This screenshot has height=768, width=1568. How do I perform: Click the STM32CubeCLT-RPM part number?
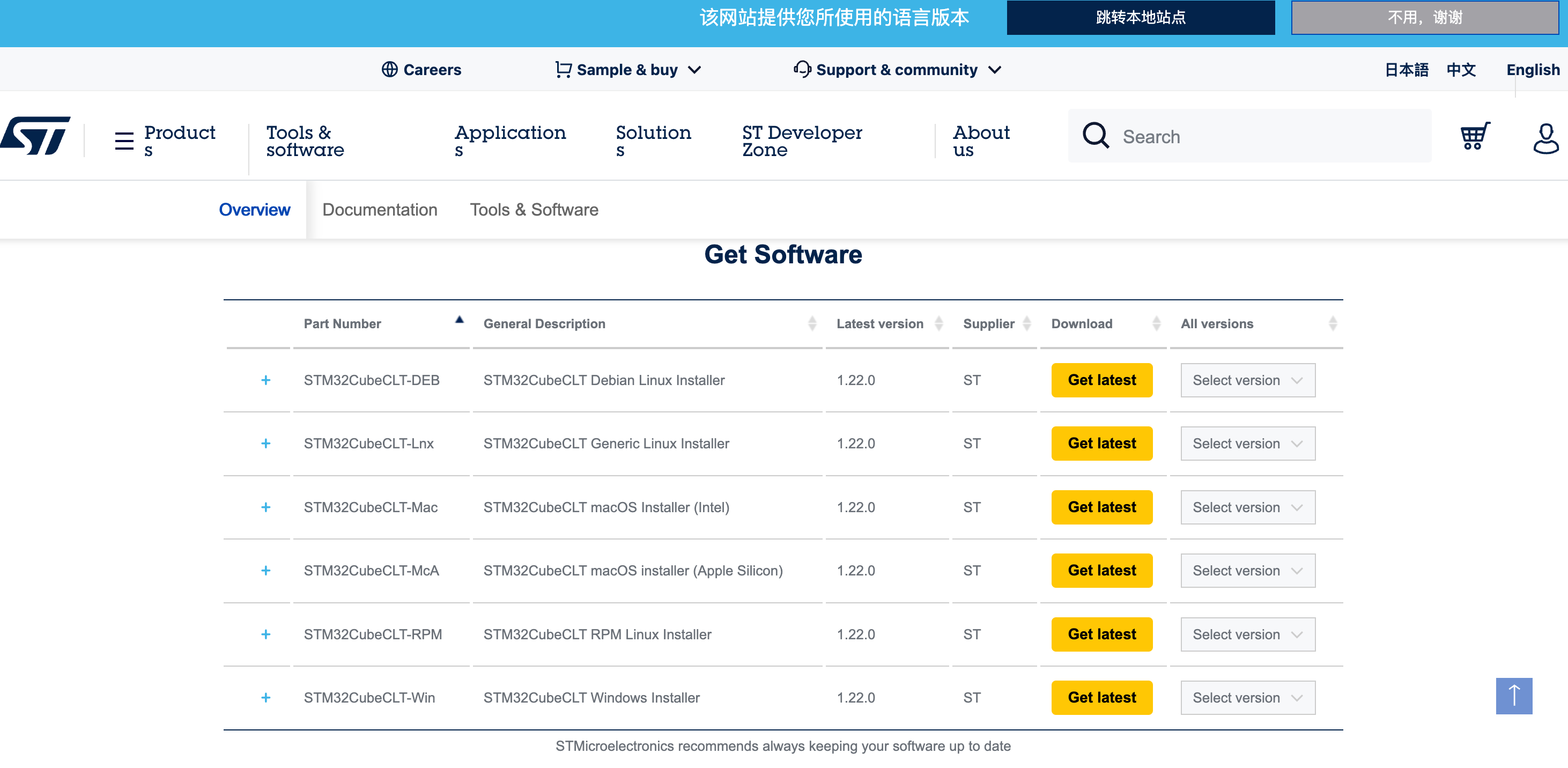coord(373,634)
